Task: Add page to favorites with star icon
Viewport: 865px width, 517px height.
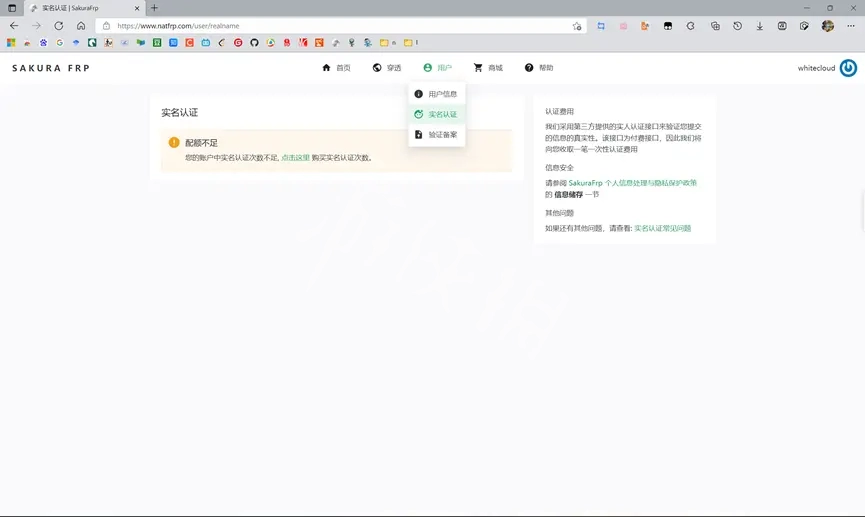Action: pyautogui.click(x=577, y=26)
